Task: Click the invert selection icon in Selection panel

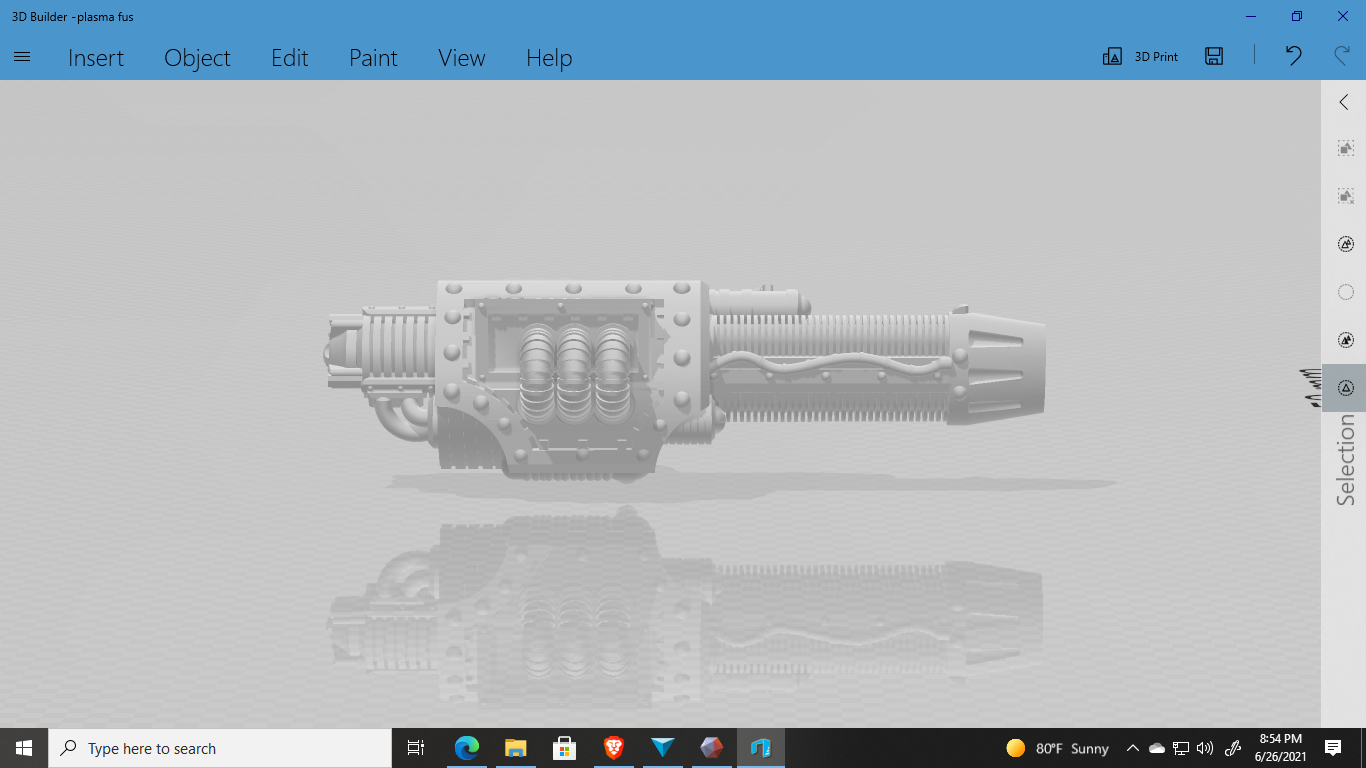Action: pyautogui.click(x=1346, y=340)
